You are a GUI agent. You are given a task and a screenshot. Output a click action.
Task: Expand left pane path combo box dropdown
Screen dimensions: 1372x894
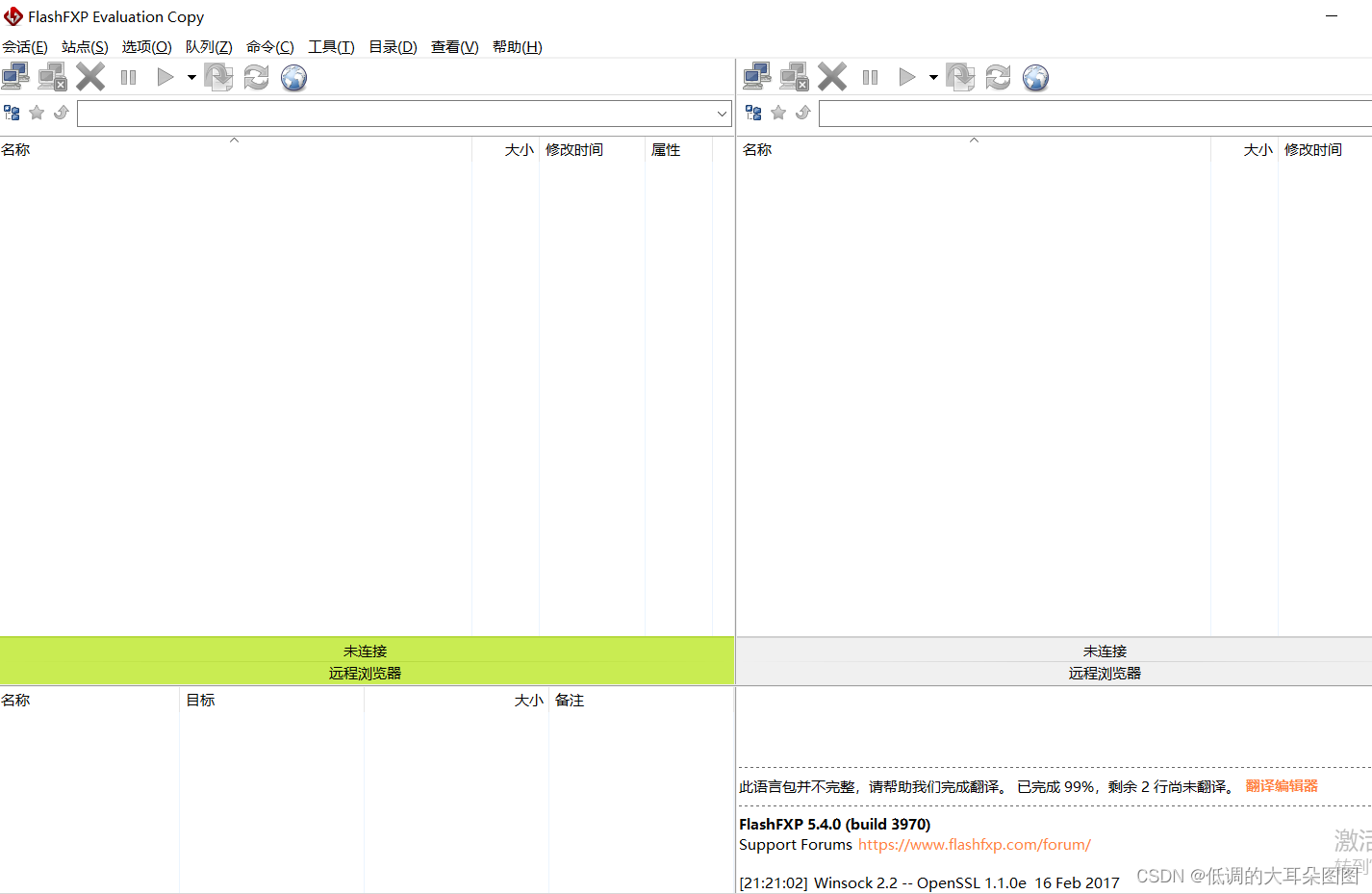pos(722,114)
